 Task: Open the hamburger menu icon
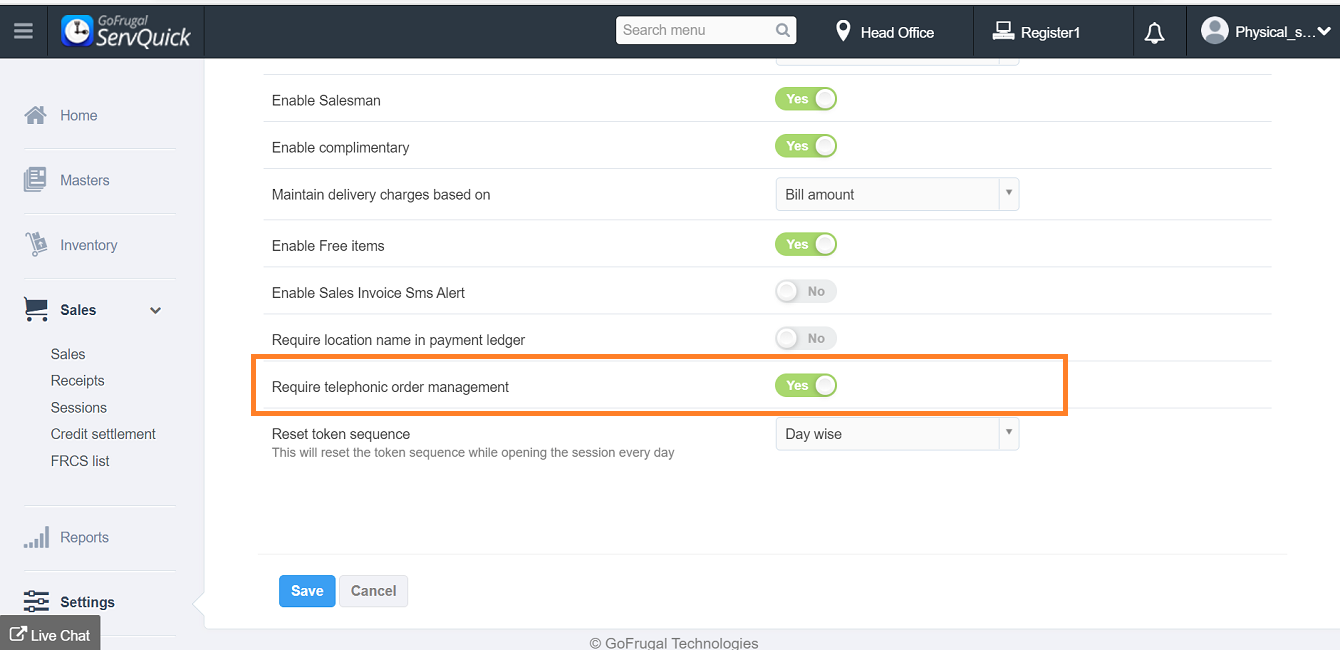click(23, 31)
